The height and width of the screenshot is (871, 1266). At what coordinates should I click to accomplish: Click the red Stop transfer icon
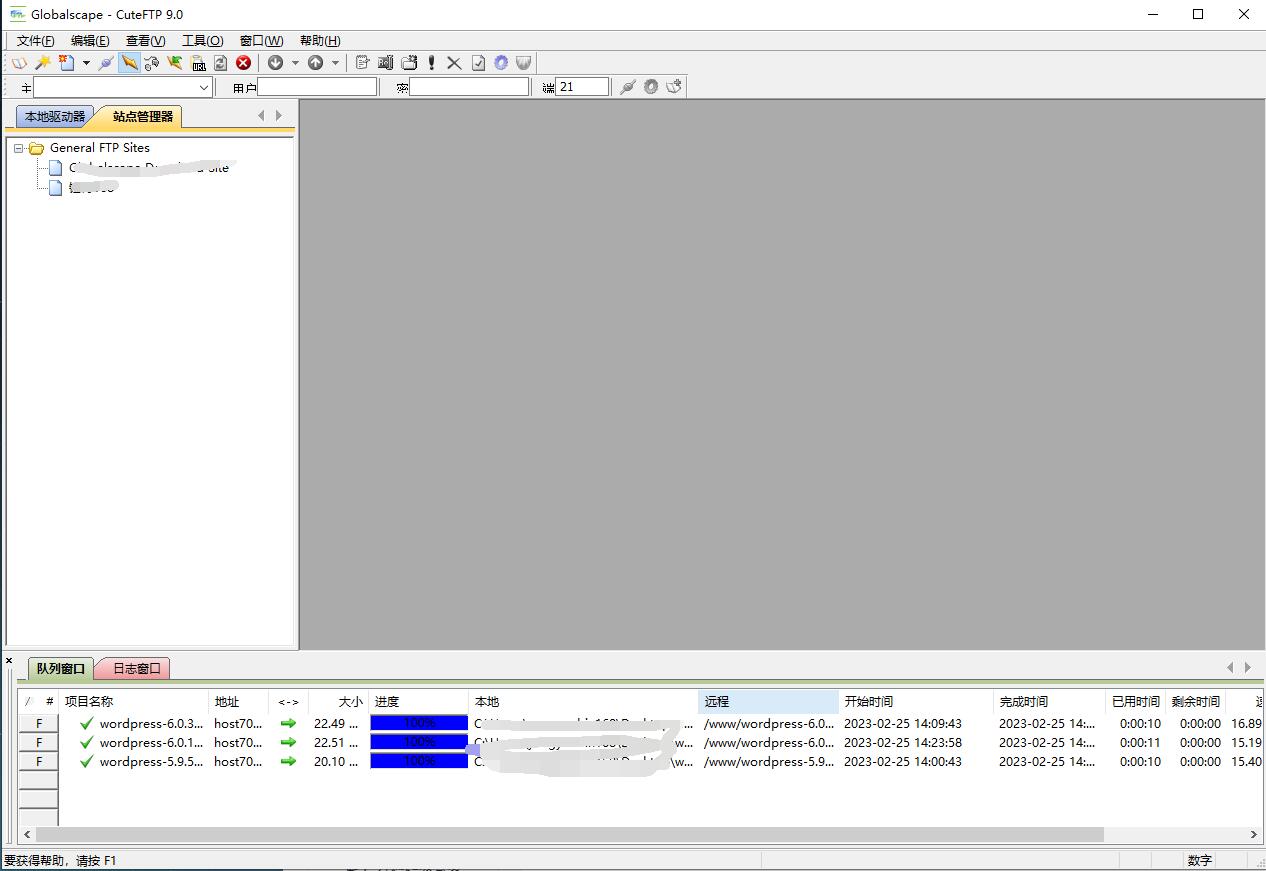(x=243, y=63)
